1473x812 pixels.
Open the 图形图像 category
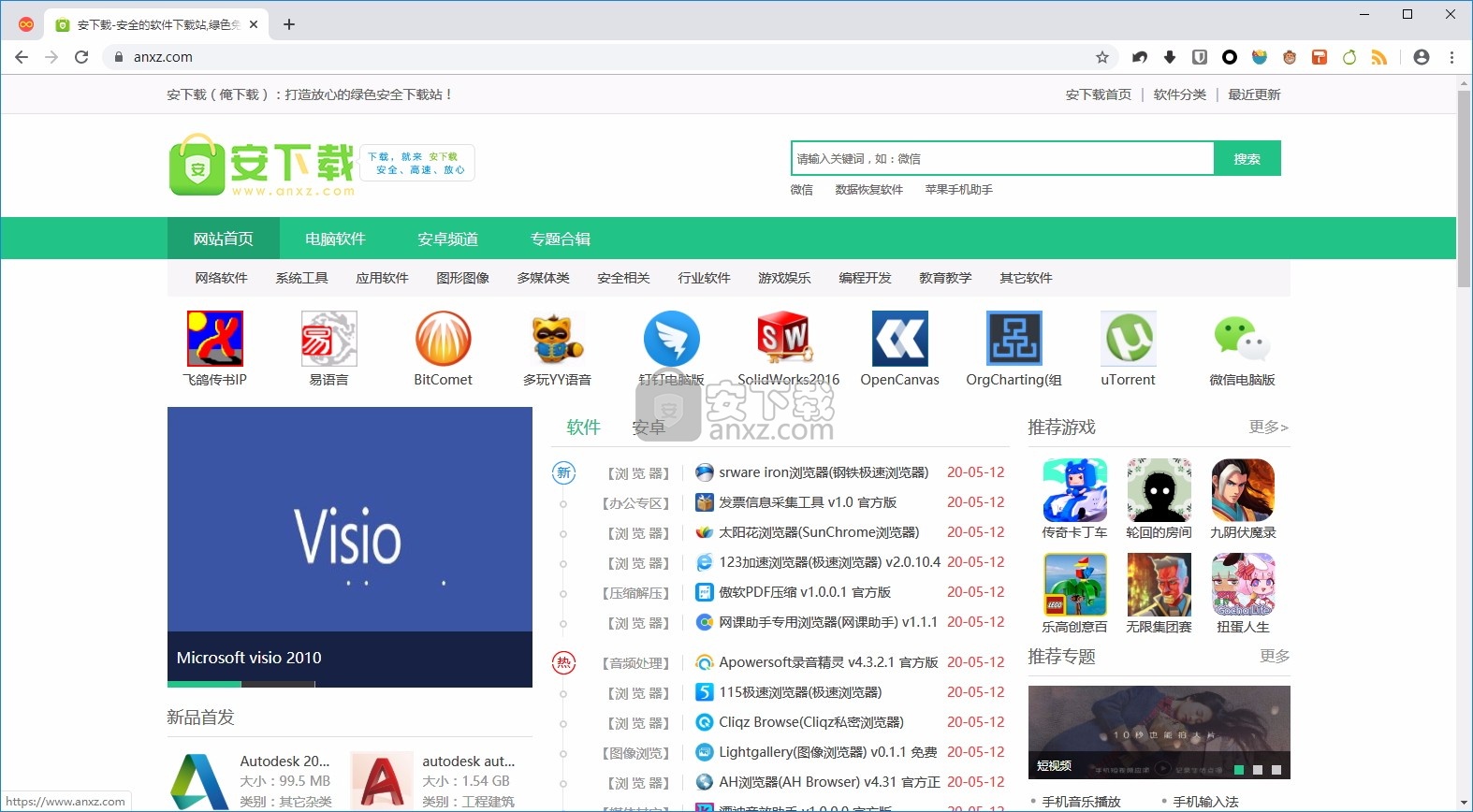point(463,278)
